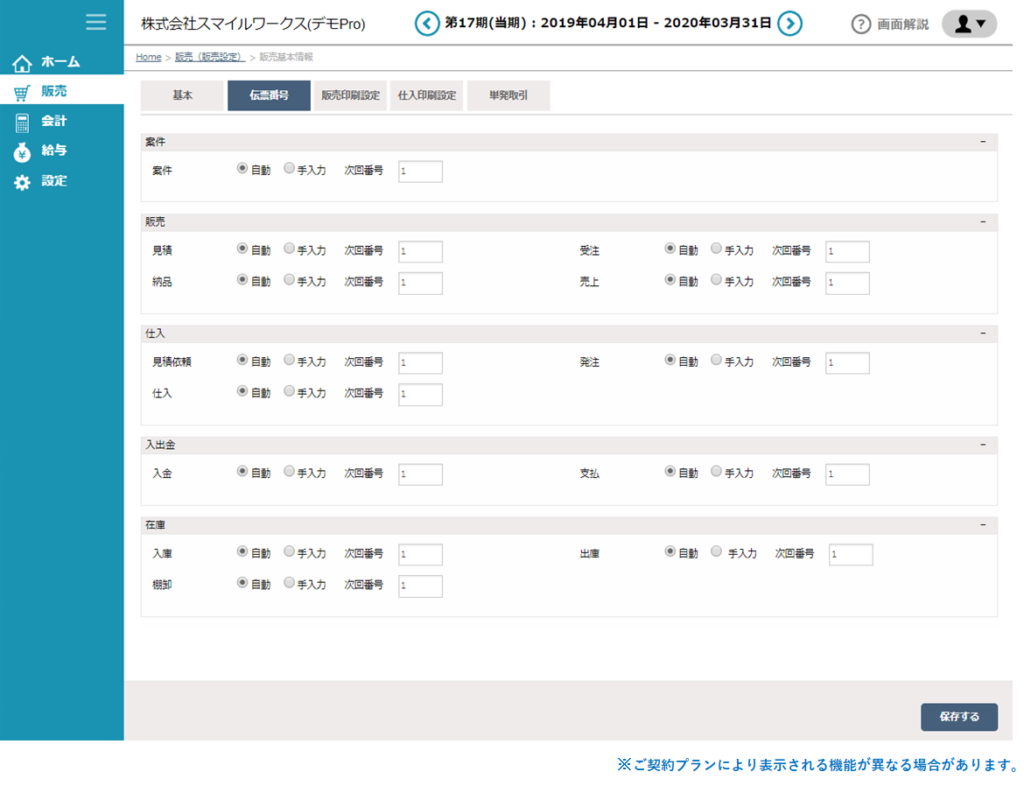This screenshot has height=786, width=1024.
Task: Select 自動 for 発注
Action: pos(670,360)
